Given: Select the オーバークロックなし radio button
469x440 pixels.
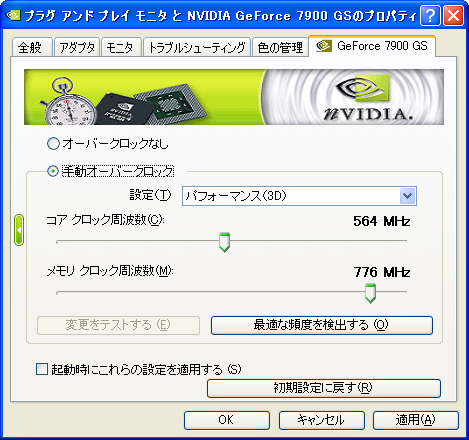Looking at the screenshot, I should click(x=53, y=144).
